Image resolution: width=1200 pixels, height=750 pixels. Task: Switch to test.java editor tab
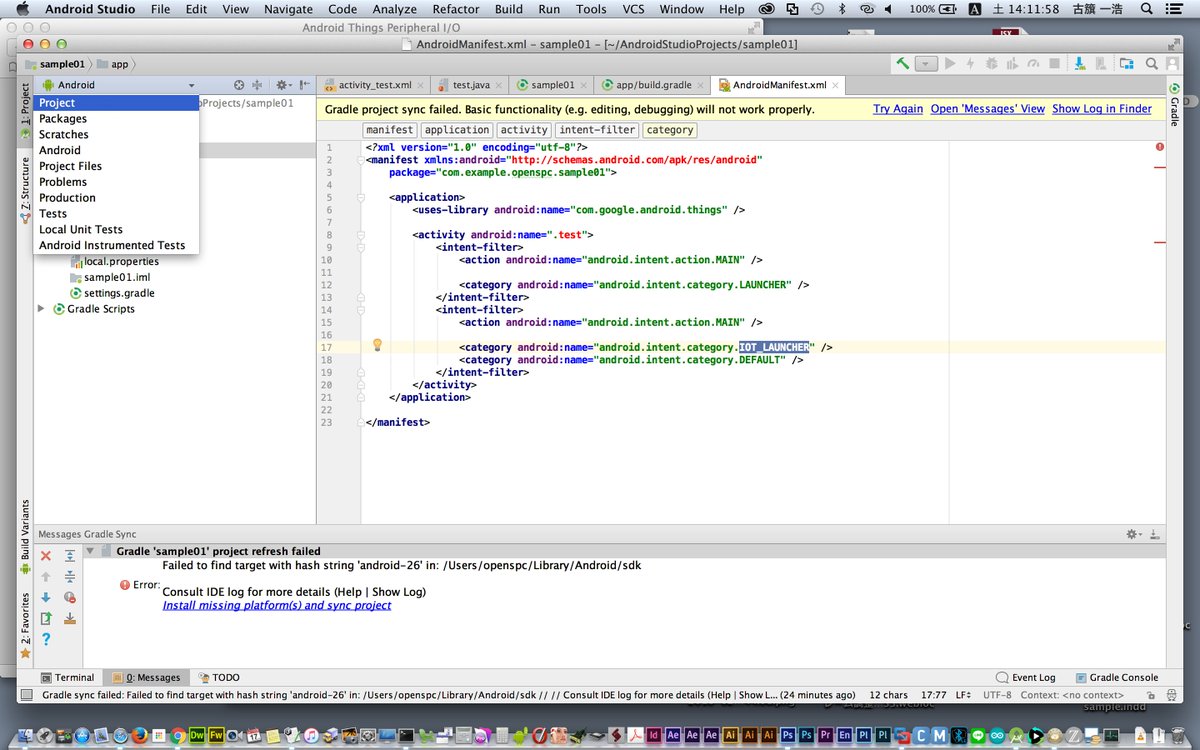click(x=469, y=85)
